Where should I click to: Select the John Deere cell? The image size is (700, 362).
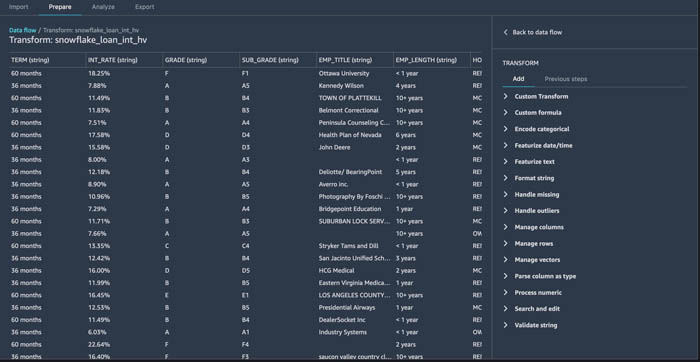pos(334,147)
